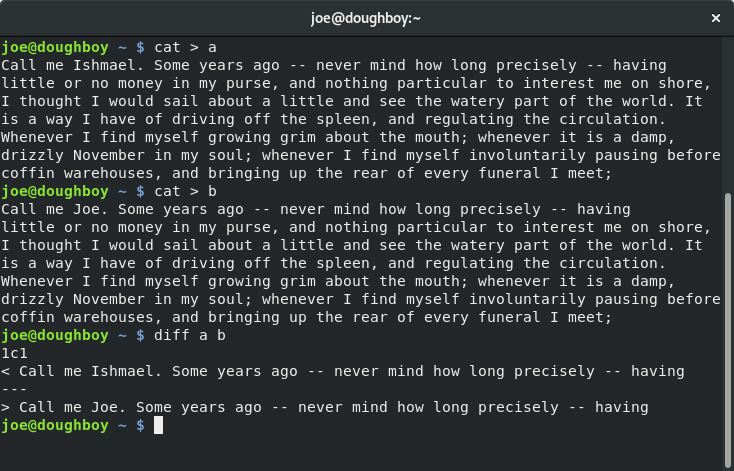
Task: Click the block cursor at the last prompt
Action: [x=159, y=425]
